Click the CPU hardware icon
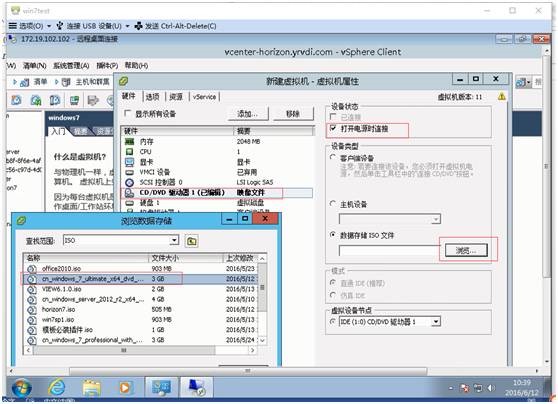The height and width of the screenshot is (404, 558). pos(130,152)
